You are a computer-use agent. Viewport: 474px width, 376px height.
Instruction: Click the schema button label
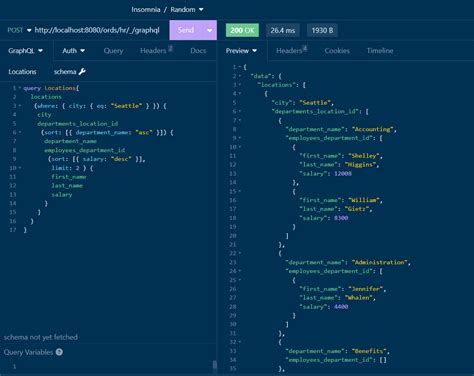click(65, 72)
